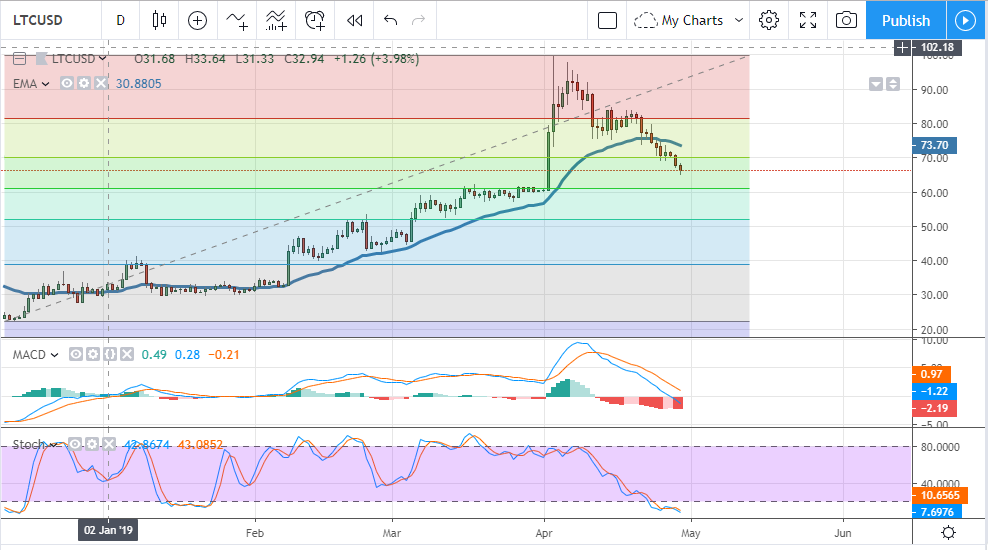Toggle Stoch indicator visibility eye

pos(75,444)
